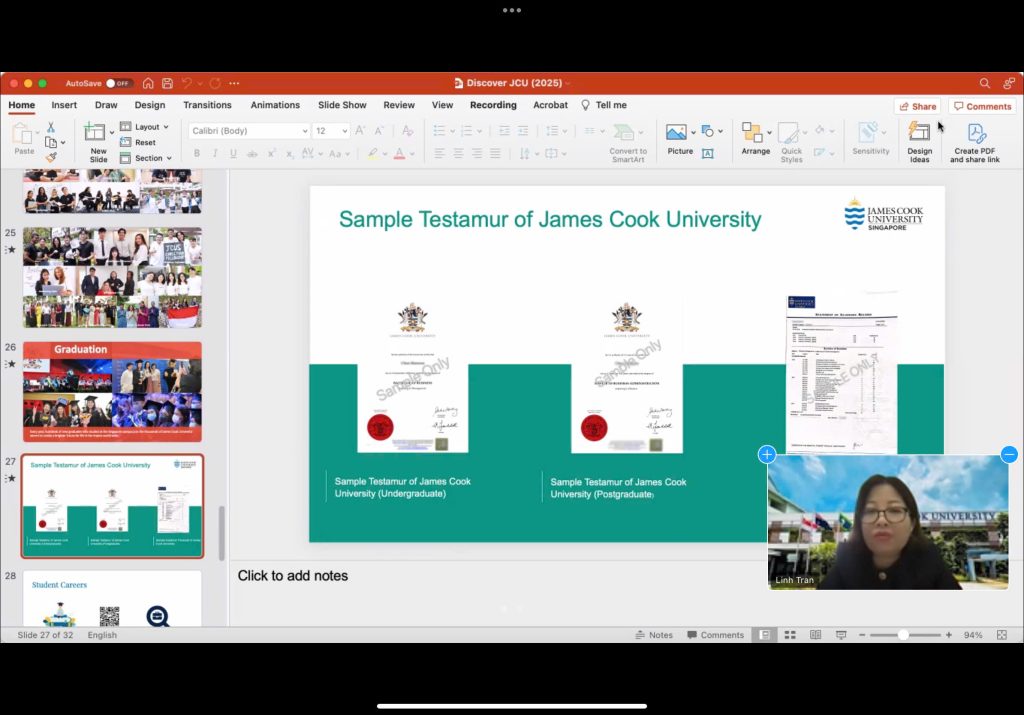1024x715 pixels.
Task: Switch to Slide Sorter view icon
Action: pos(790,635)
